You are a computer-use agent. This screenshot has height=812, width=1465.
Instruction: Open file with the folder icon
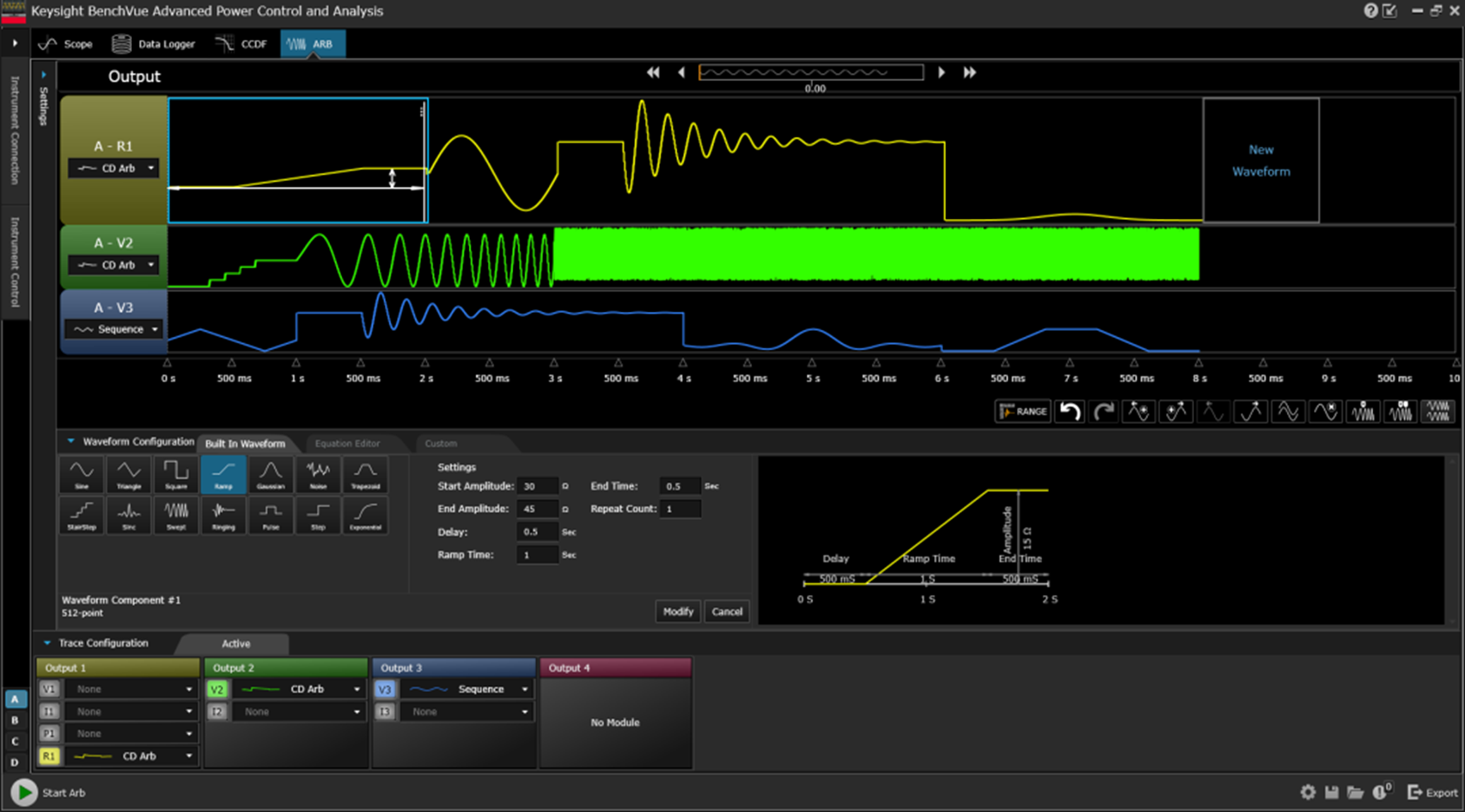[1355, 792]
